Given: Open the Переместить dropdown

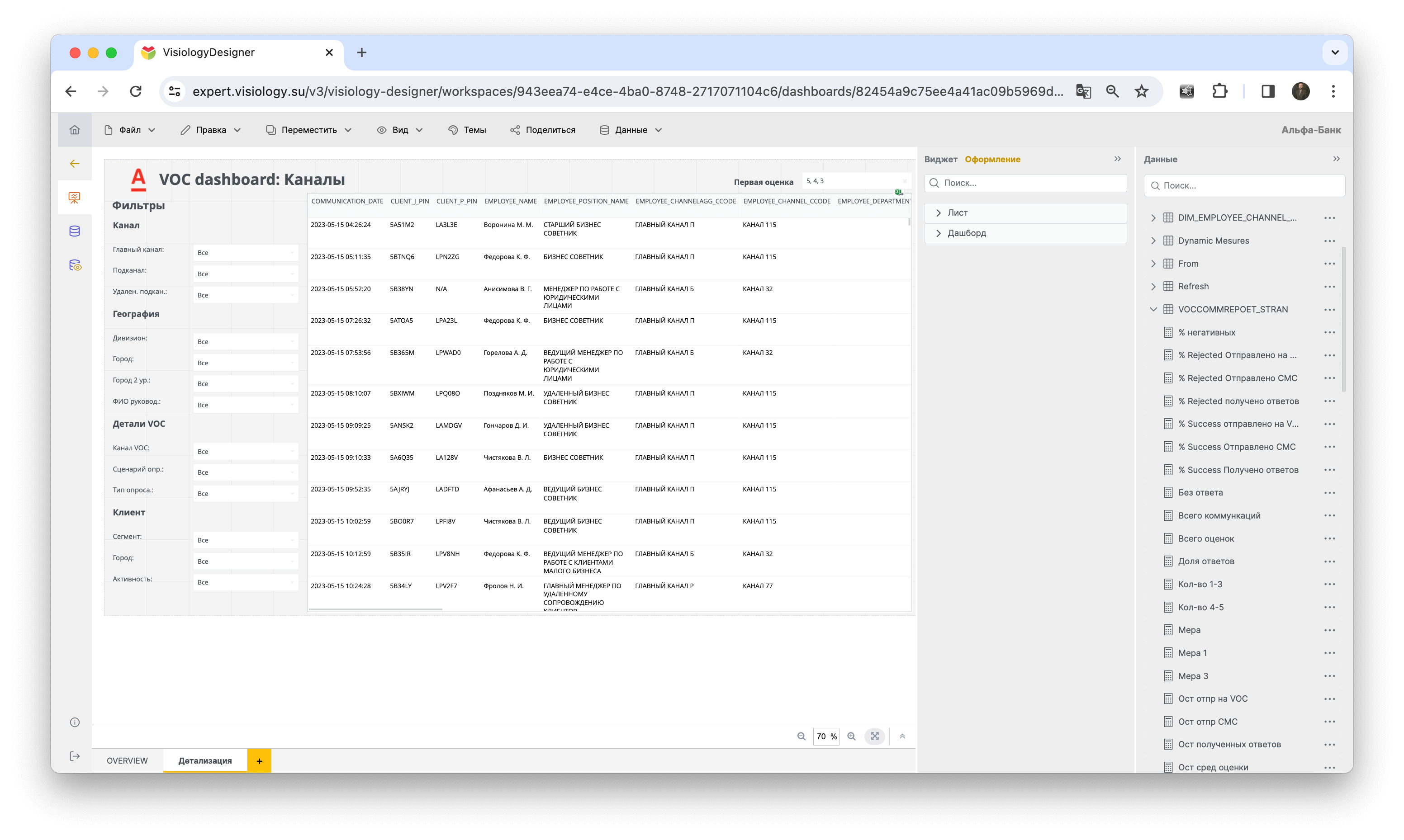Looking at the screenshot, I should tap(309, 130).
